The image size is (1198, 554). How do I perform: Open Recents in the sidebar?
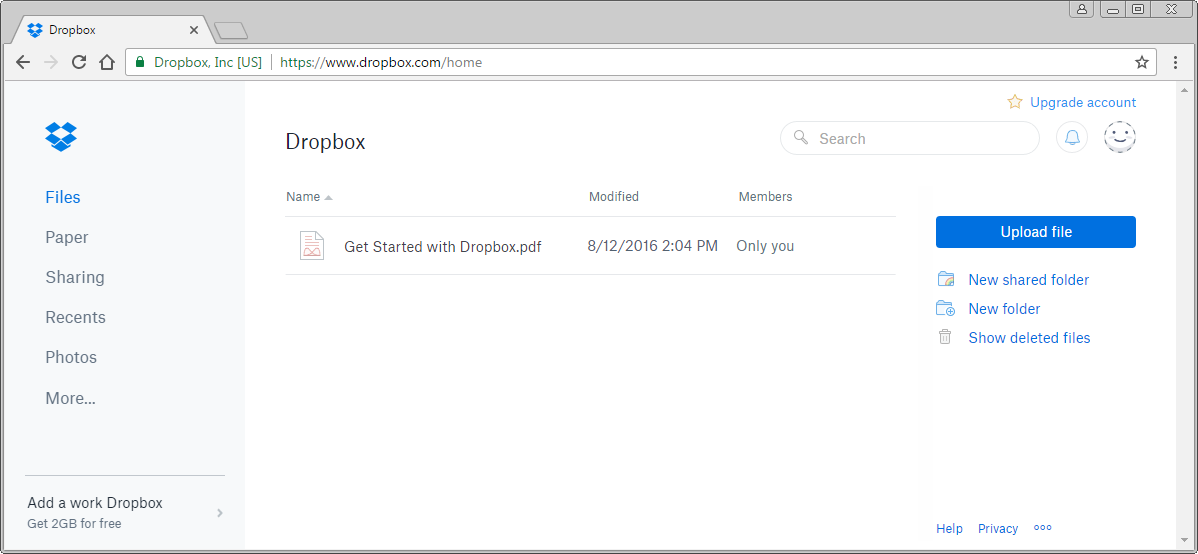pyautogui.click(x=76, y=317)
